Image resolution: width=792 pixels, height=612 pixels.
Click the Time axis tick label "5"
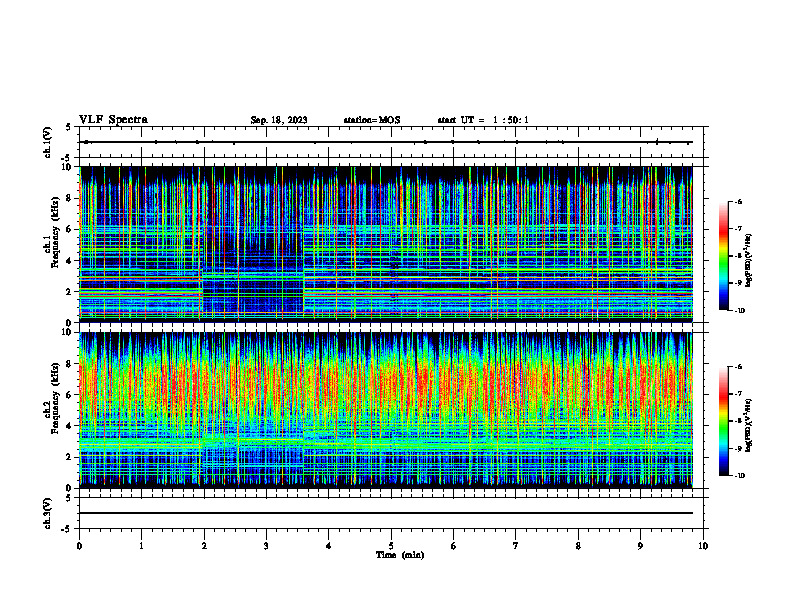point(391,546)
